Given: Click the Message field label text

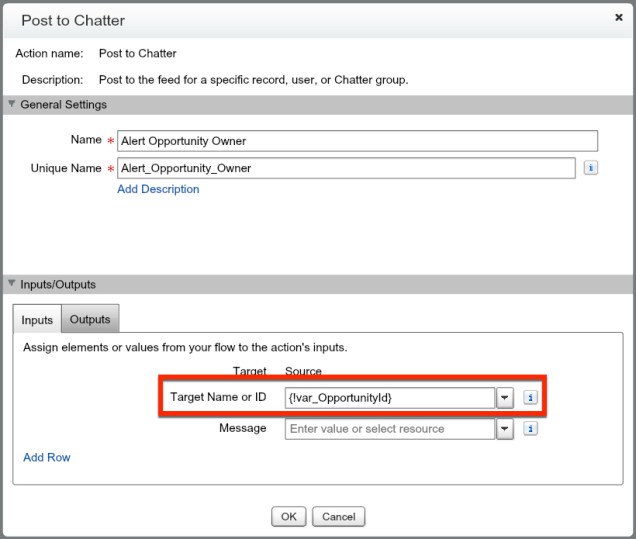Looking at the screenshot, I should pyautogui.click(x=243, y=428).
